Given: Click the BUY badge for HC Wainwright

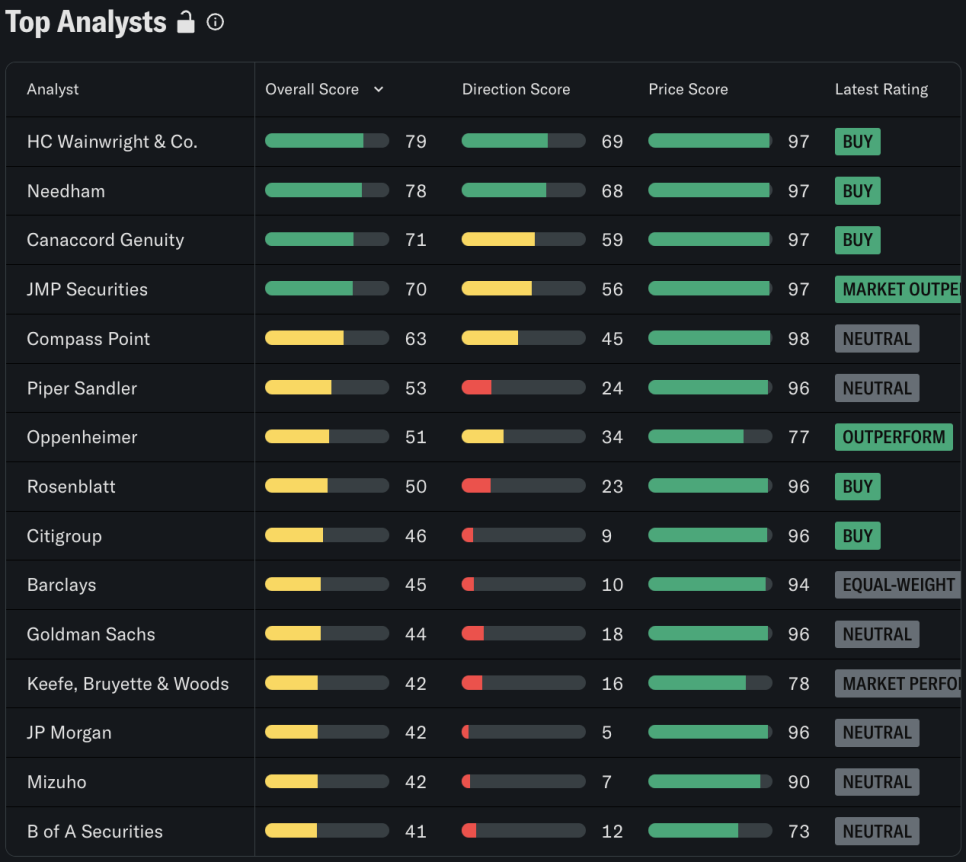Looking at the screenshot, I should tap(858, 142).
